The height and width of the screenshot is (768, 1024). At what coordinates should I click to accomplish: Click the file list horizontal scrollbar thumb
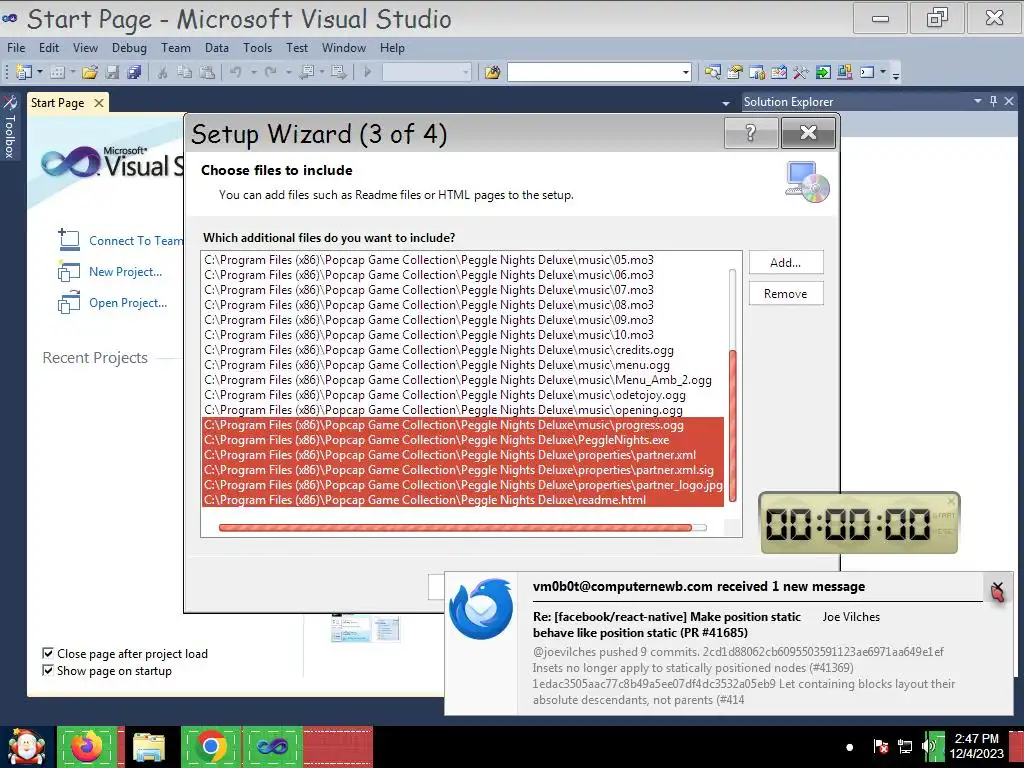tap(455, 528)
